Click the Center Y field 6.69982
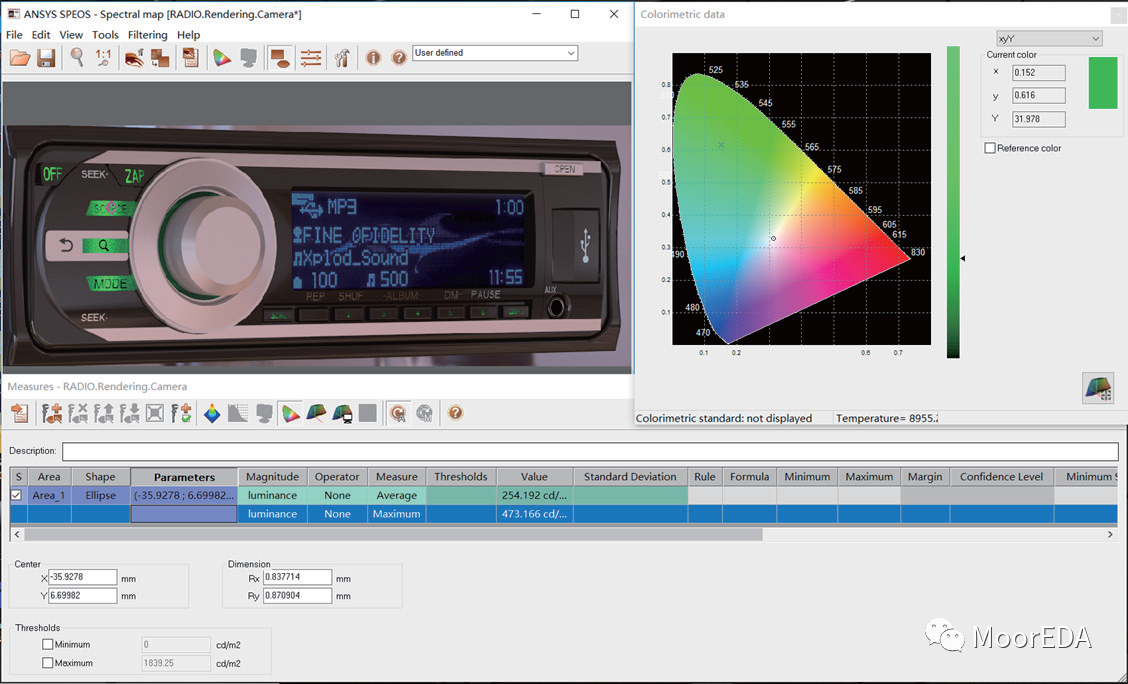 pyautogui.click(x=83, y=596)
